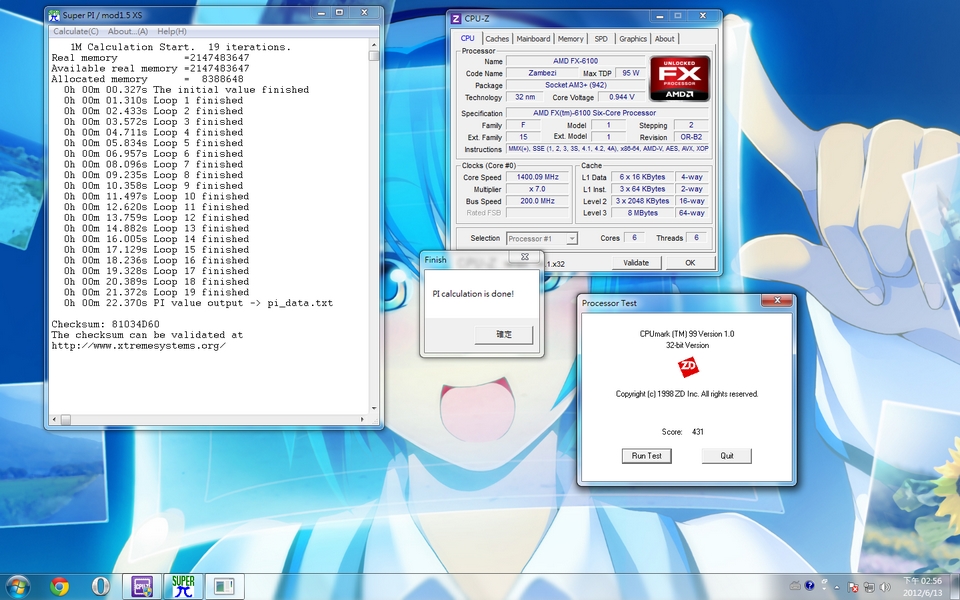Switch to the Graphics tab in CPU-Z
The image size is (960, 600).
click(632, 39)
